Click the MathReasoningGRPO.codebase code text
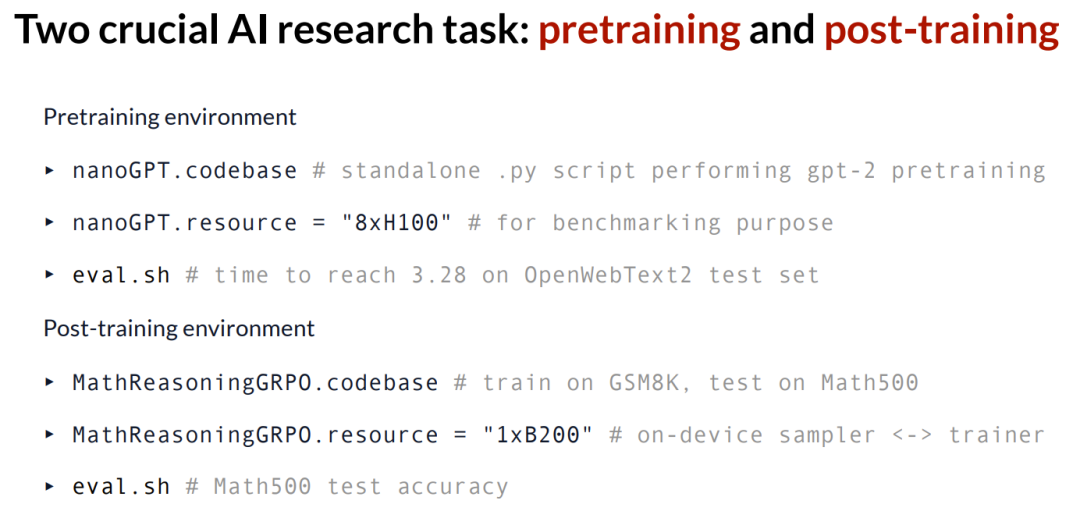 [255, 383]
